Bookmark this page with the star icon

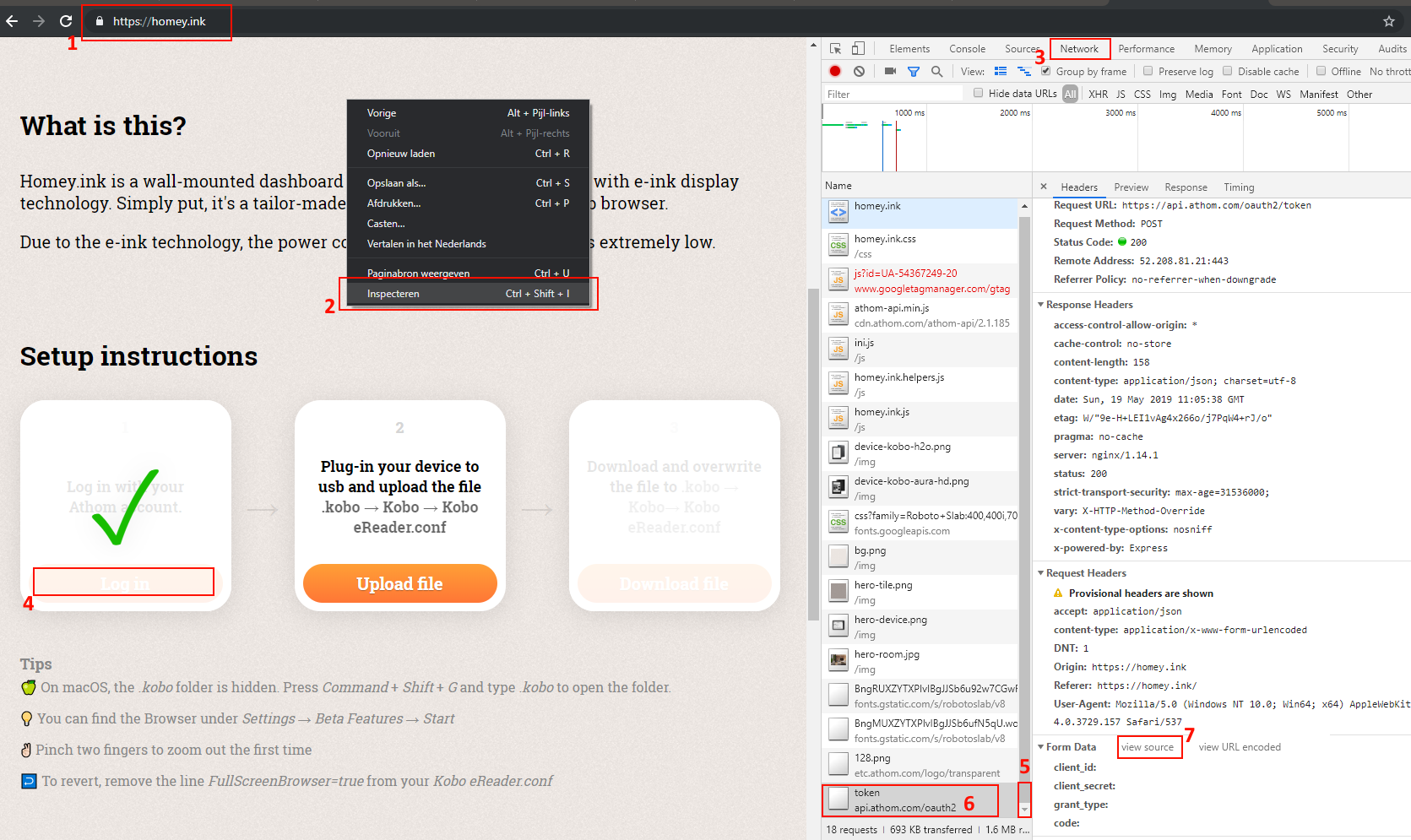tap(1389, 21)
